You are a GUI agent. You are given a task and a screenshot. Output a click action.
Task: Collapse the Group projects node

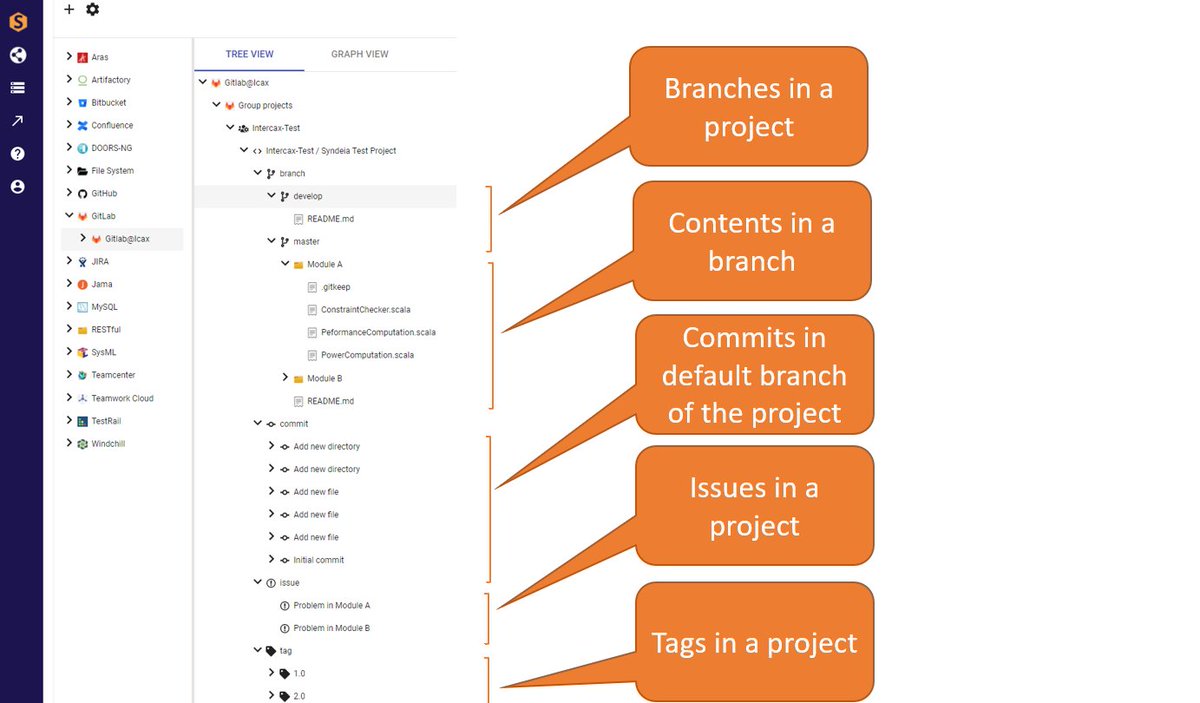click(x=217, y=105)
